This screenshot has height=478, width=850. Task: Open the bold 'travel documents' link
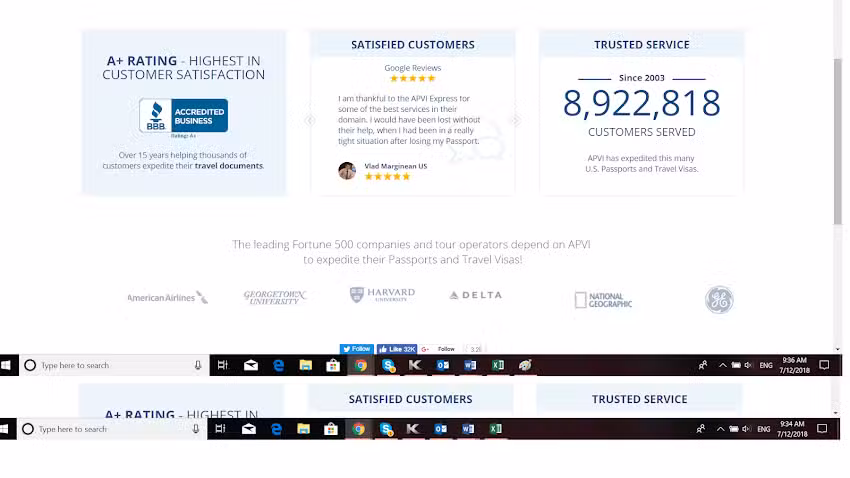tap(229, 166)
